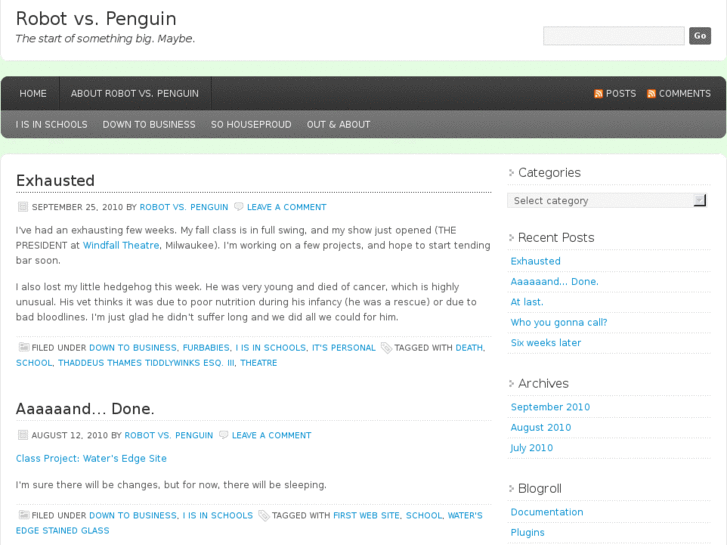Open Who you gonna call? recent post

559,322
